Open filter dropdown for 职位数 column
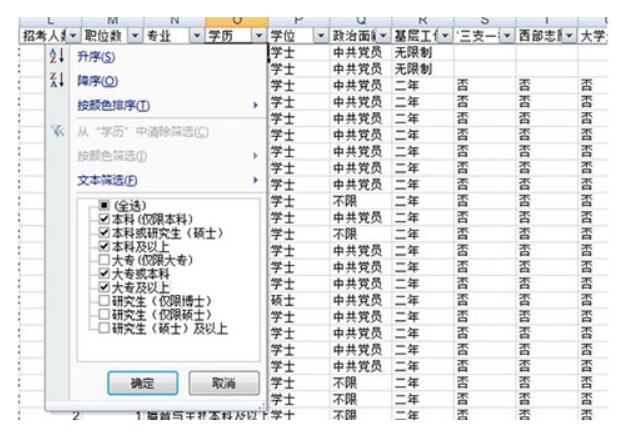 click(135, 36)
